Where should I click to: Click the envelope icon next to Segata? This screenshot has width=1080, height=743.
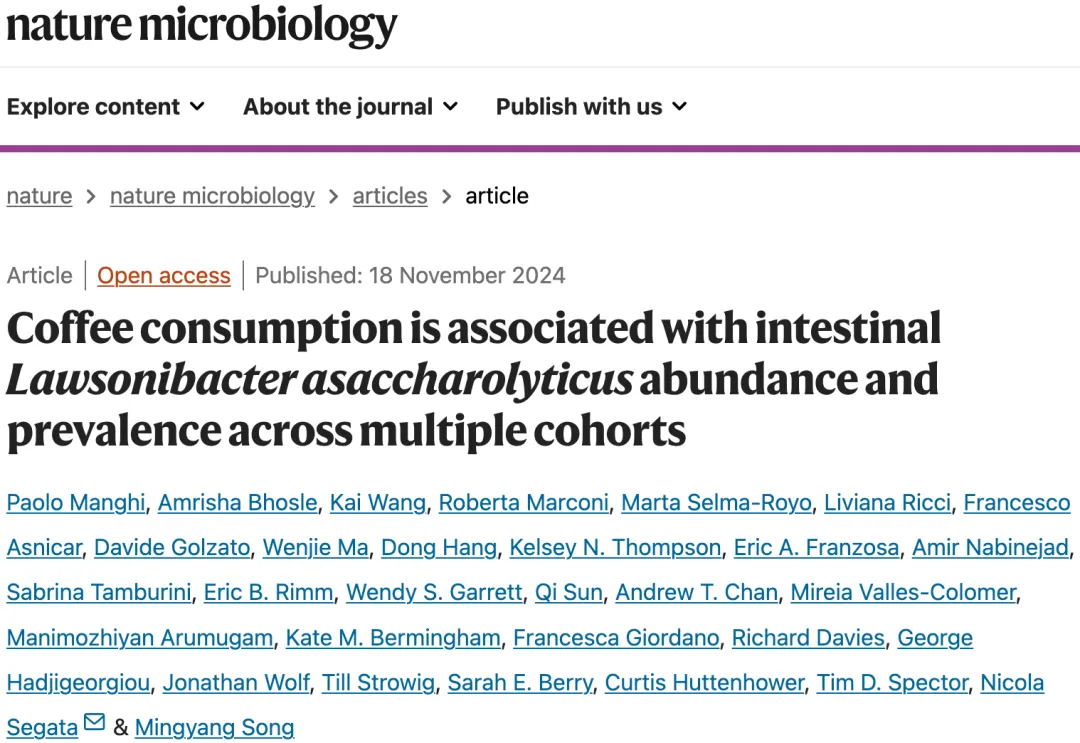(94, 722)
